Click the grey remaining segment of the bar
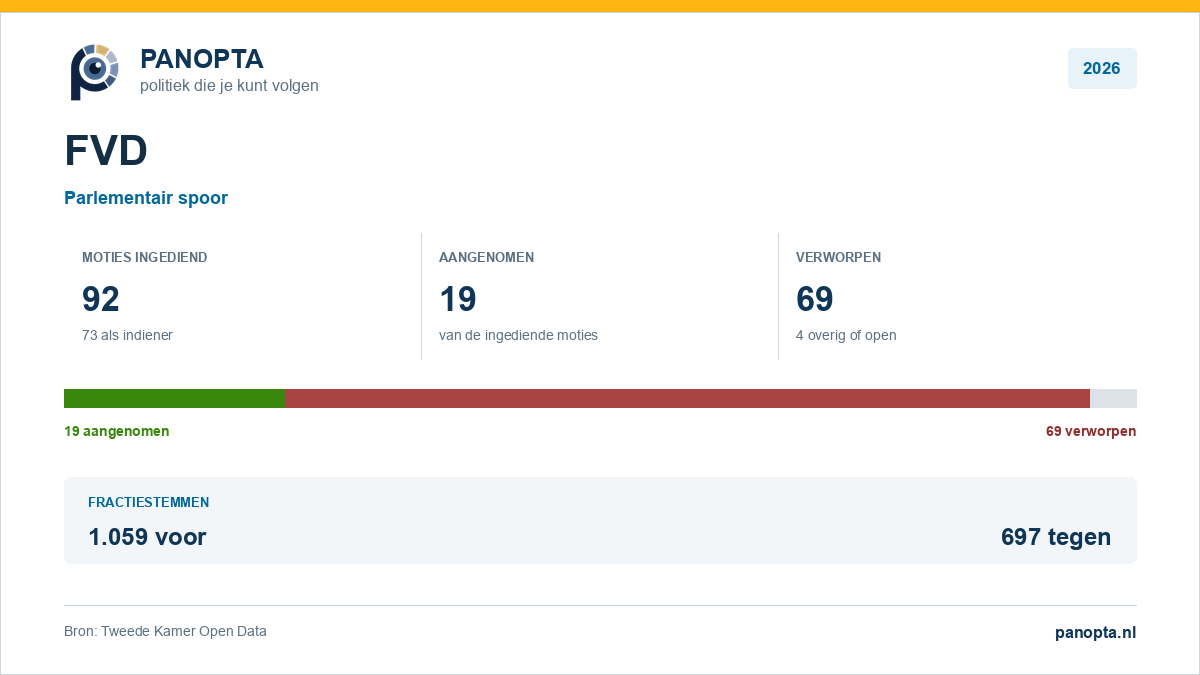 (x=1113, y=398)
